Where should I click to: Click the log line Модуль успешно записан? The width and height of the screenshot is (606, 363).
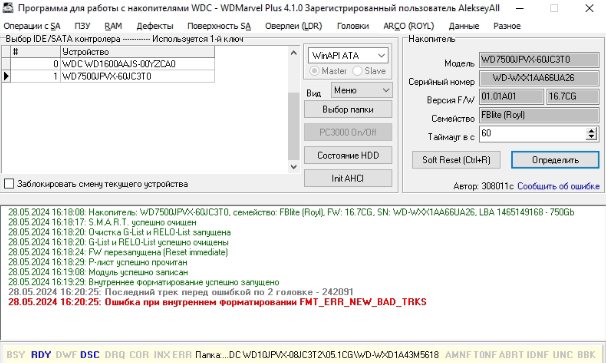click(98, 272)
